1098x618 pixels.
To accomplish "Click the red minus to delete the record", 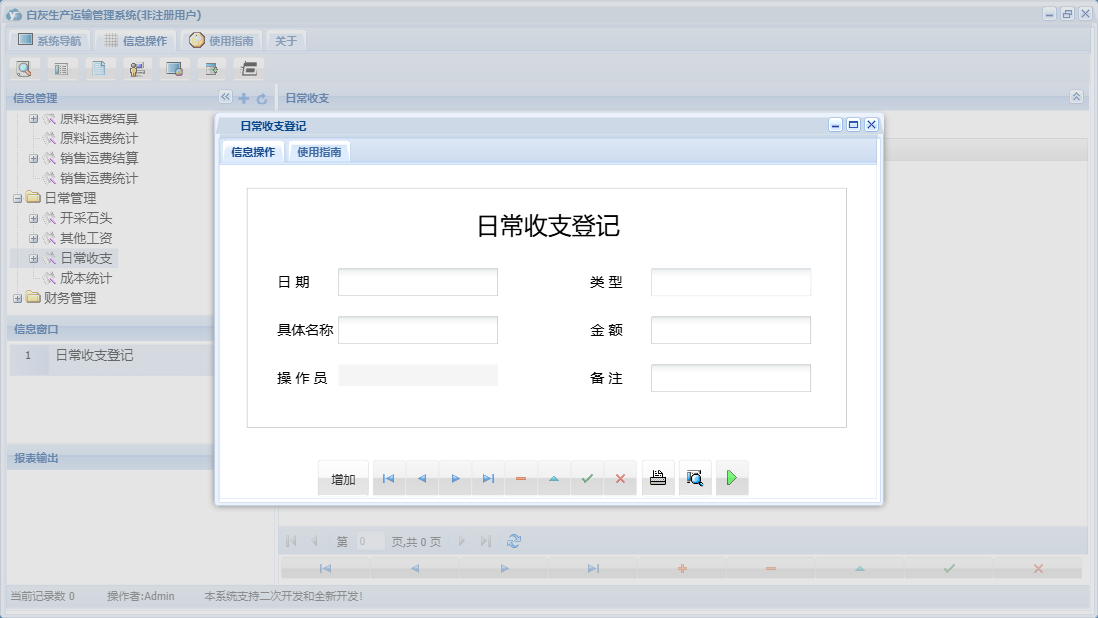I will point(520,478).
